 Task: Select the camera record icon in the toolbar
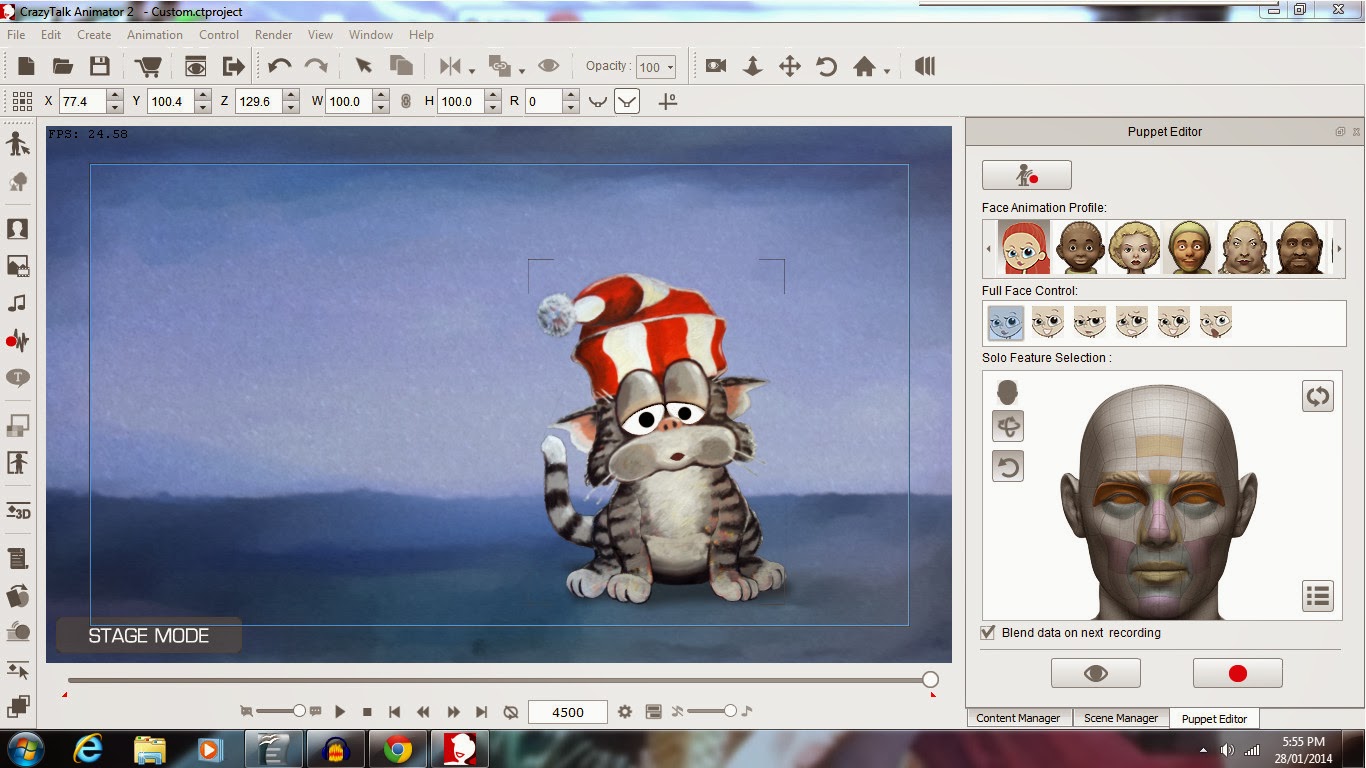point(715,66)
